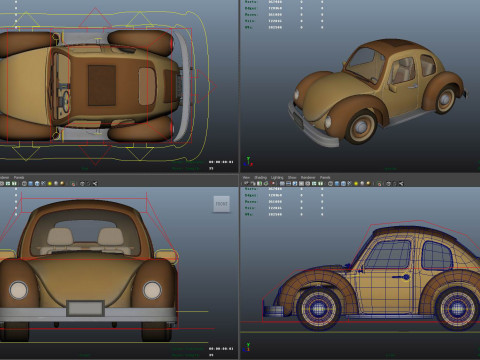The height and width of the screenshot is (360, 480).
Task: Toggle X-Ray Joints in side view toolbar
Action: [401, 184]
